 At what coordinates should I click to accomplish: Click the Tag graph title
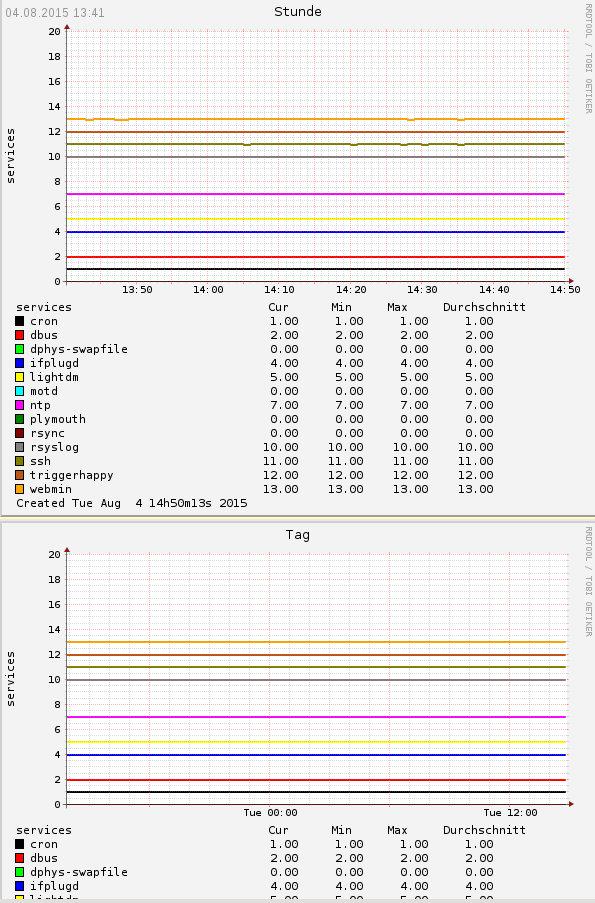point(298,534)
